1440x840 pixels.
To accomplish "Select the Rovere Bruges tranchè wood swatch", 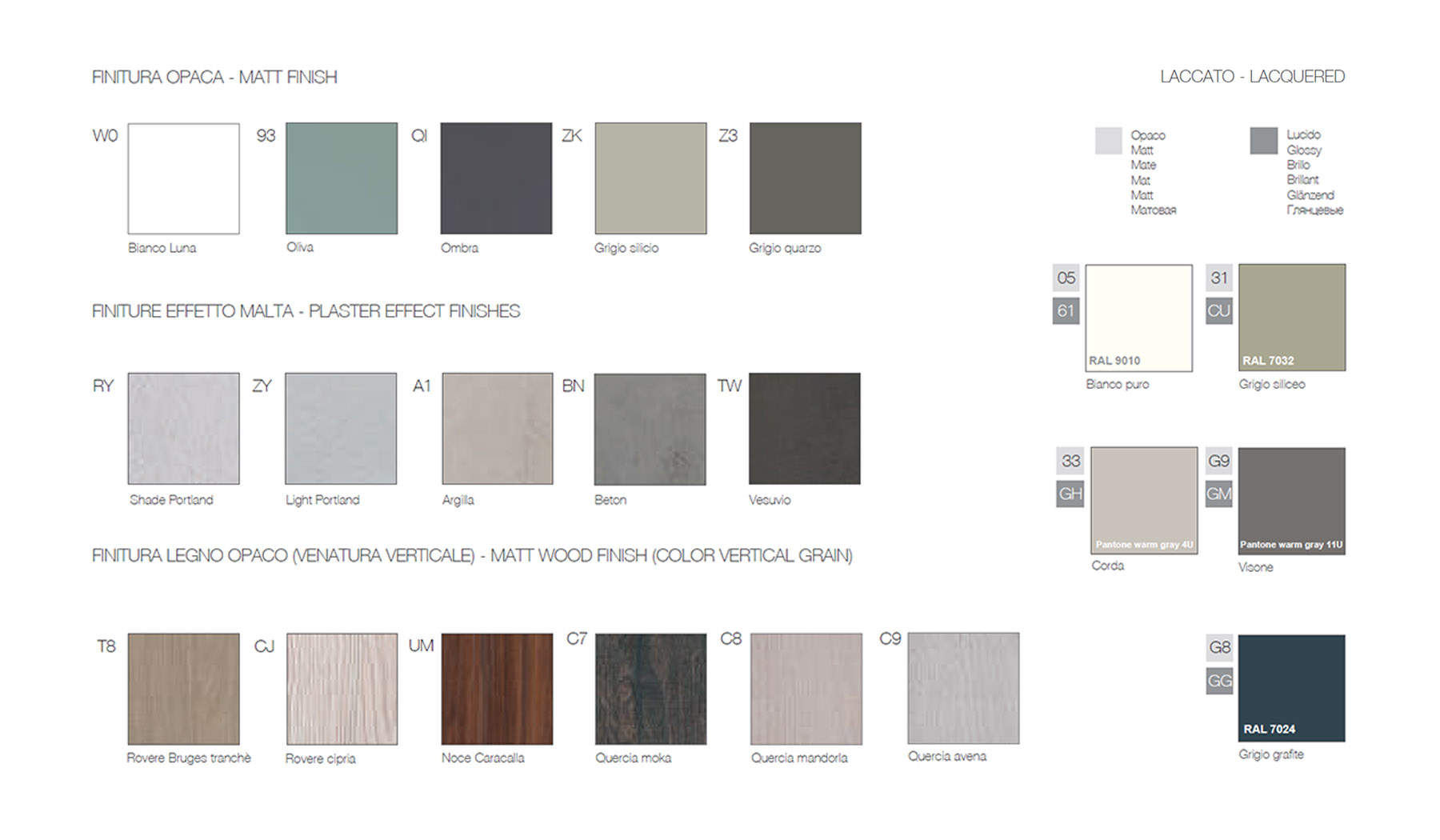I will click(183, 689).
